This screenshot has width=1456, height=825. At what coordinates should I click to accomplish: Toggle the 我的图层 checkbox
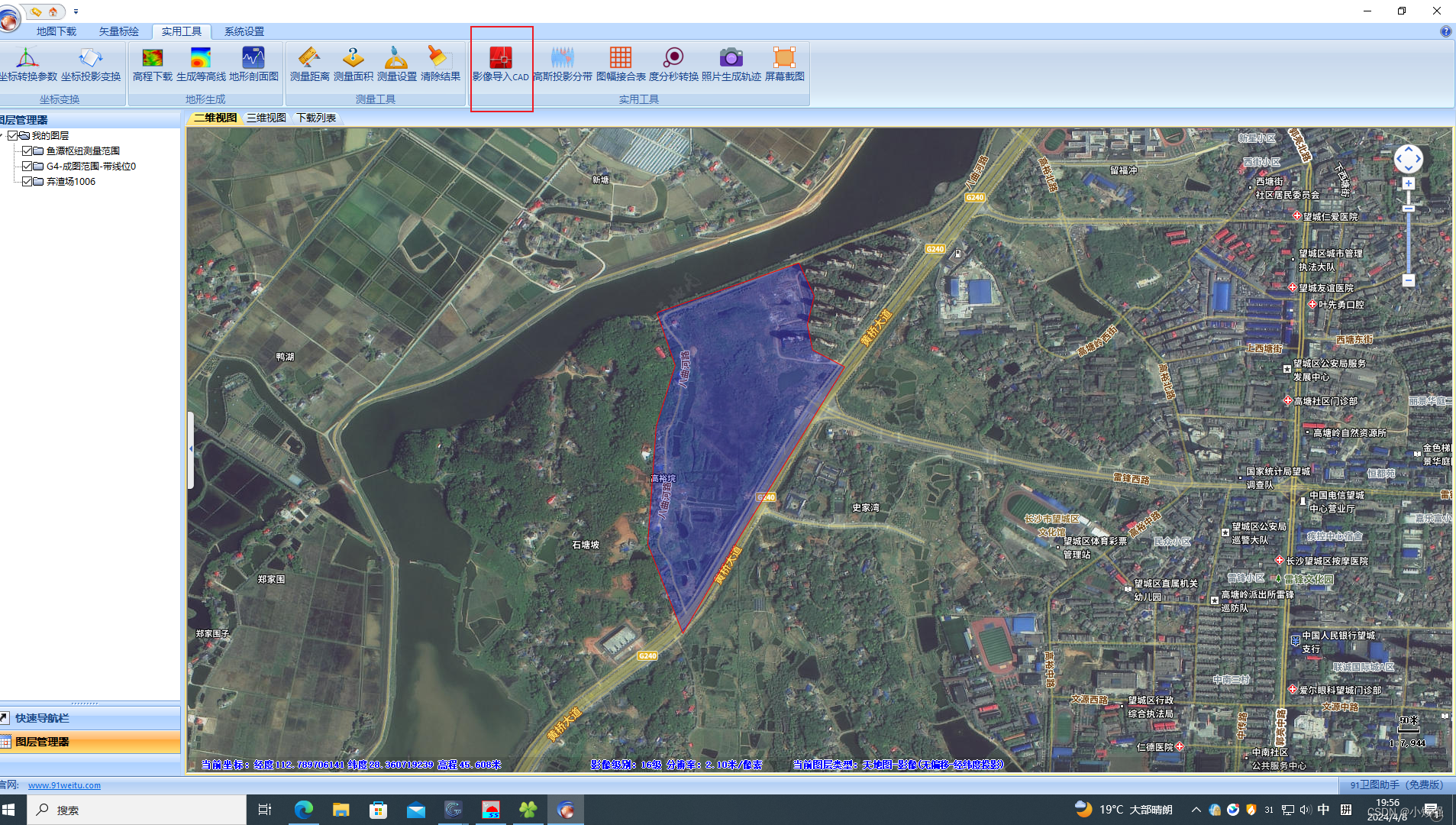coord(13,135)
